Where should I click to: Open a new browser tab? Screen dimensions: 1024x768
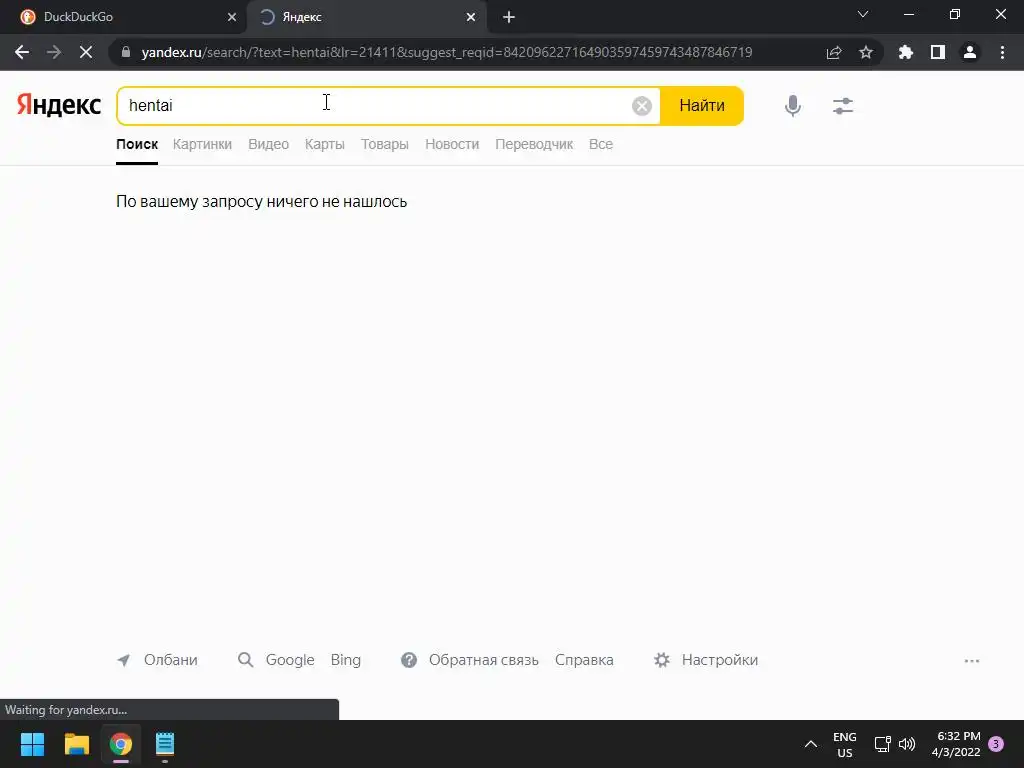click(x=509, y=17)
